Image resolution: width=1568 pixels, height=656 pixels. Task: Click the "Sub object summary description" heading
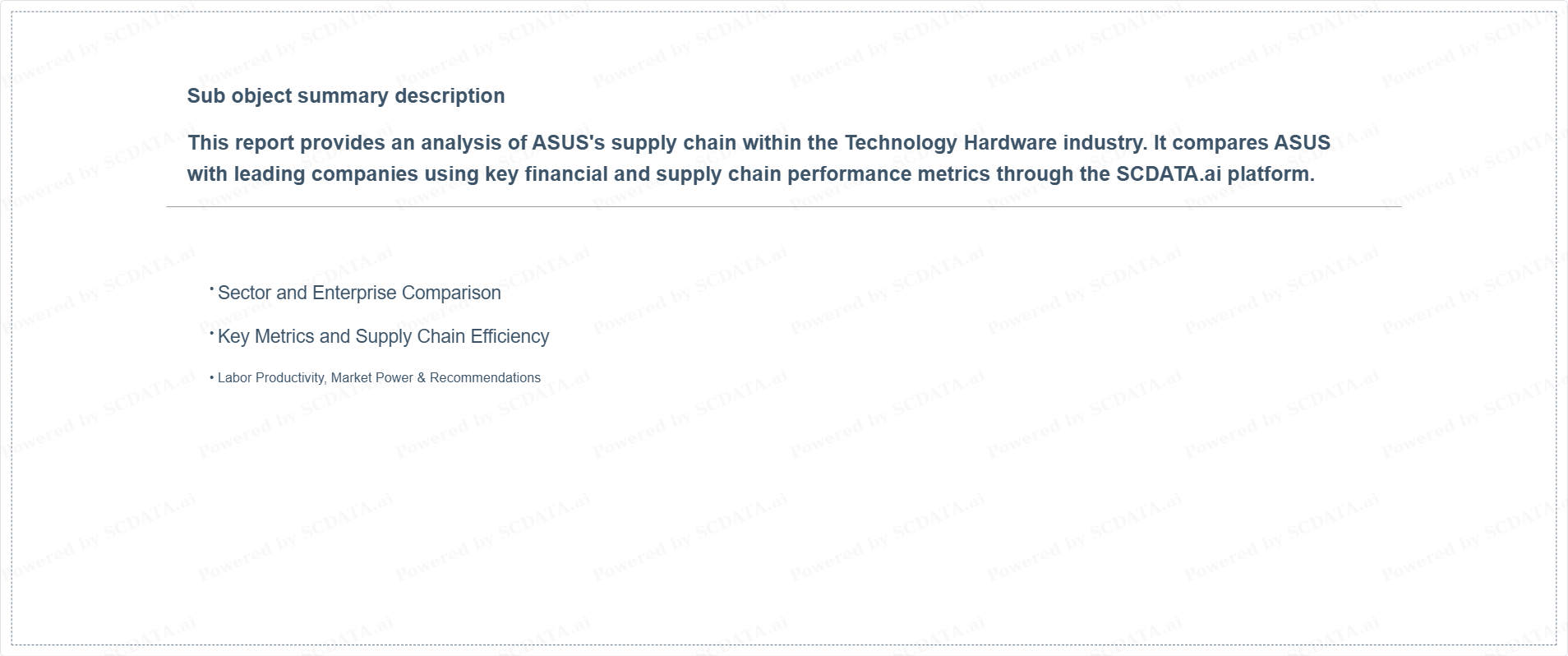coord(346,96)
